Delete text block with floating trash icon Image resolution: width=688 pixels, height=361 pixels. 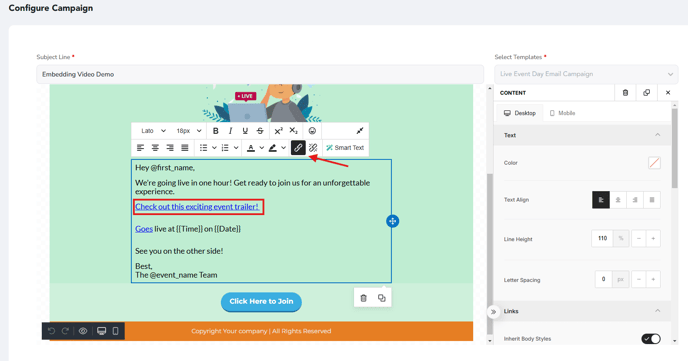363,298
